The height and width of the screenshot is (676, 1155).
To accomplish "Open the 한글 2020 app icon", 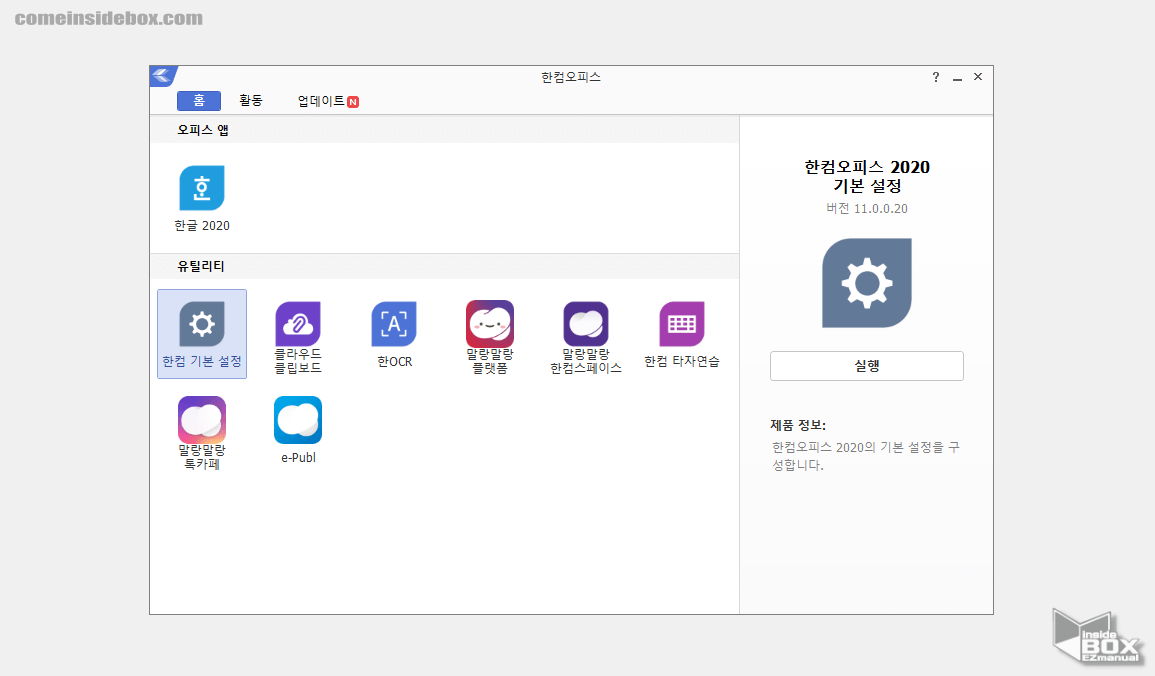I will (x=202, y=189).
